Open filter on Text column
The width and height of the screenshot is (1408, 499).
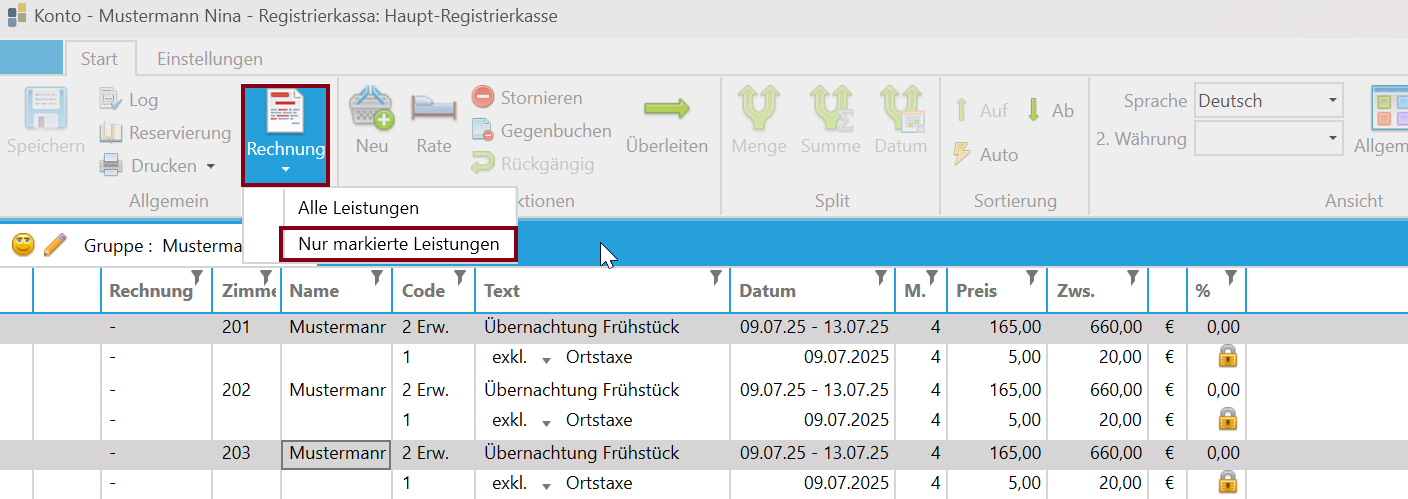[716, 277]
